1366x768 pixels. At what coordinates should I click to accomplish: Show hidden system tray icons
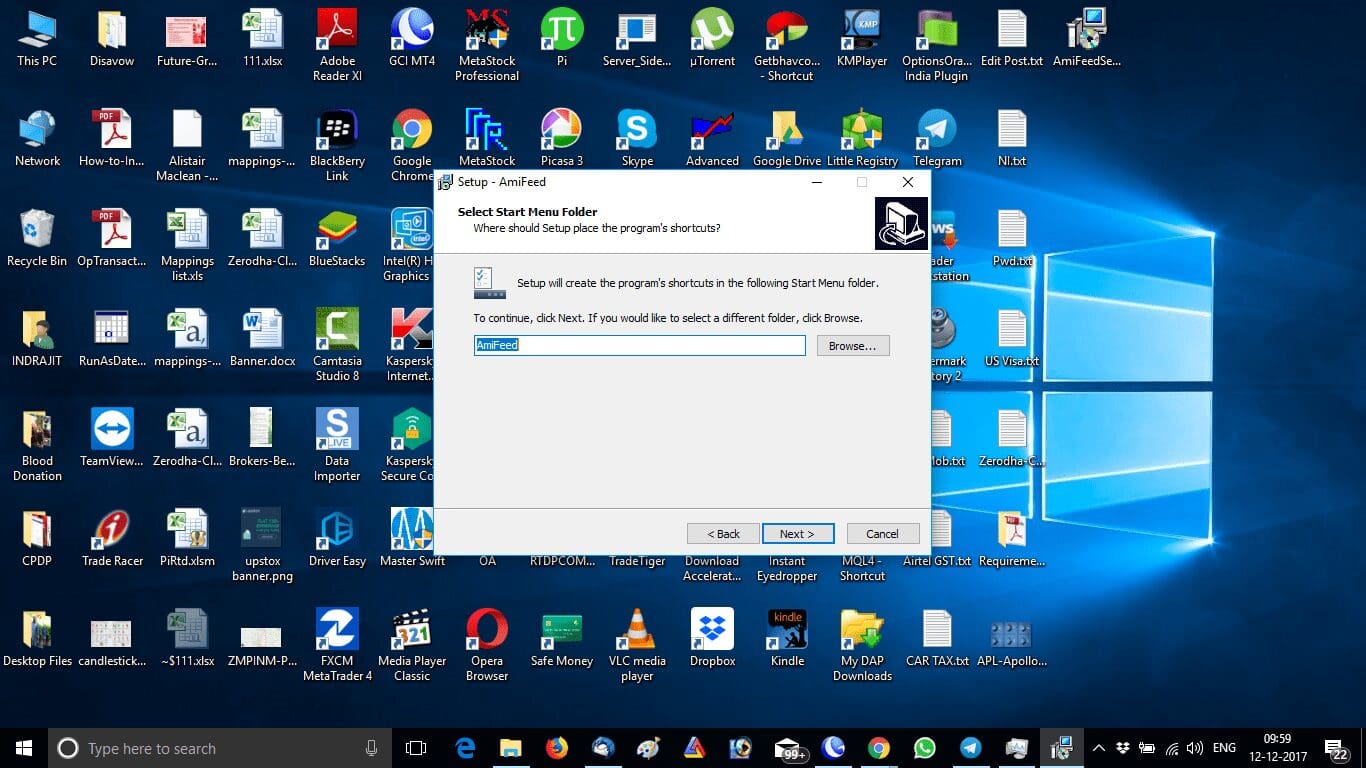click(x=1099, y=748)
